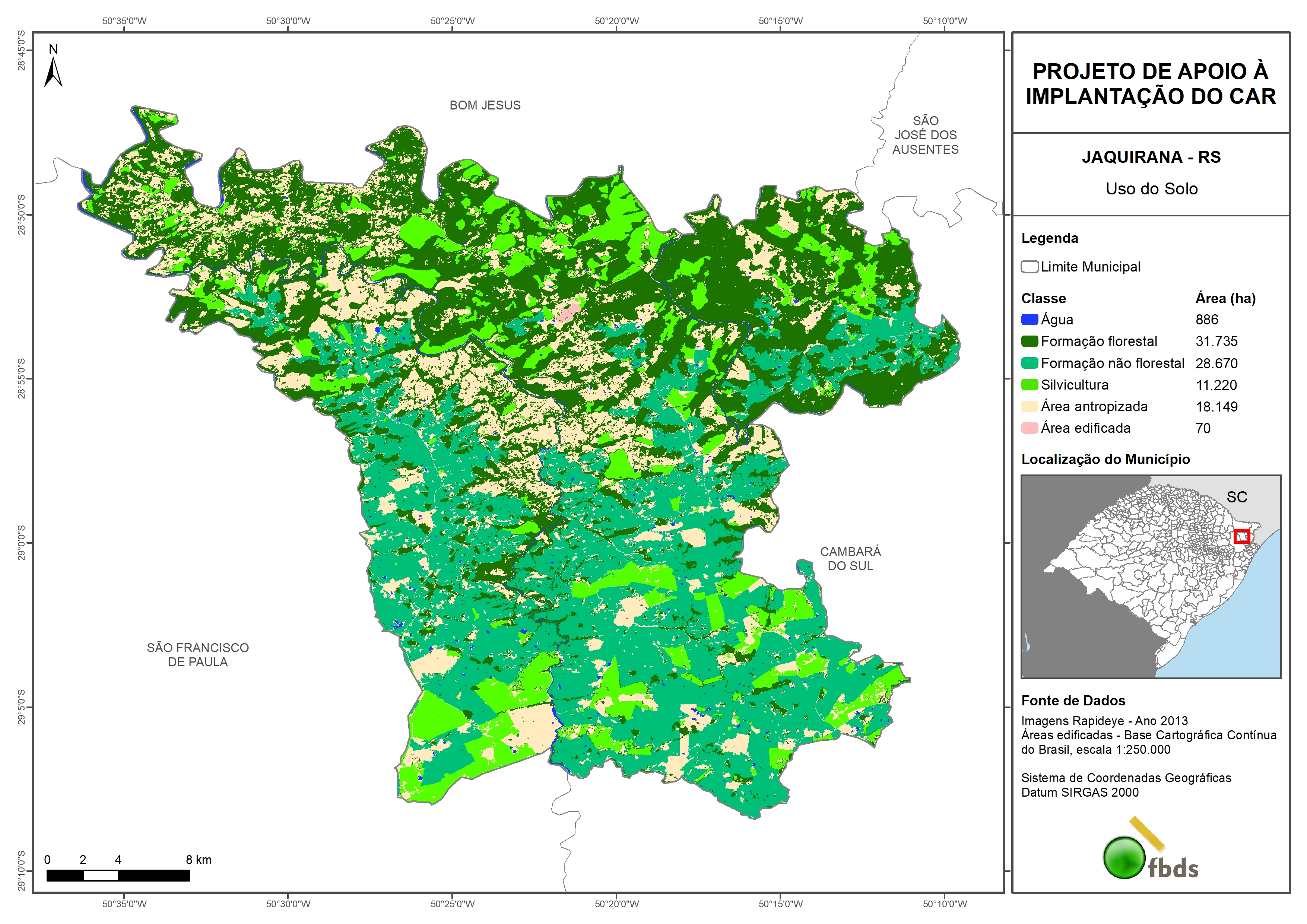The height and width of the screenshot is (924, 1307).
Task: Click the scale bar at bottom left
Action: tap(118, 876)
